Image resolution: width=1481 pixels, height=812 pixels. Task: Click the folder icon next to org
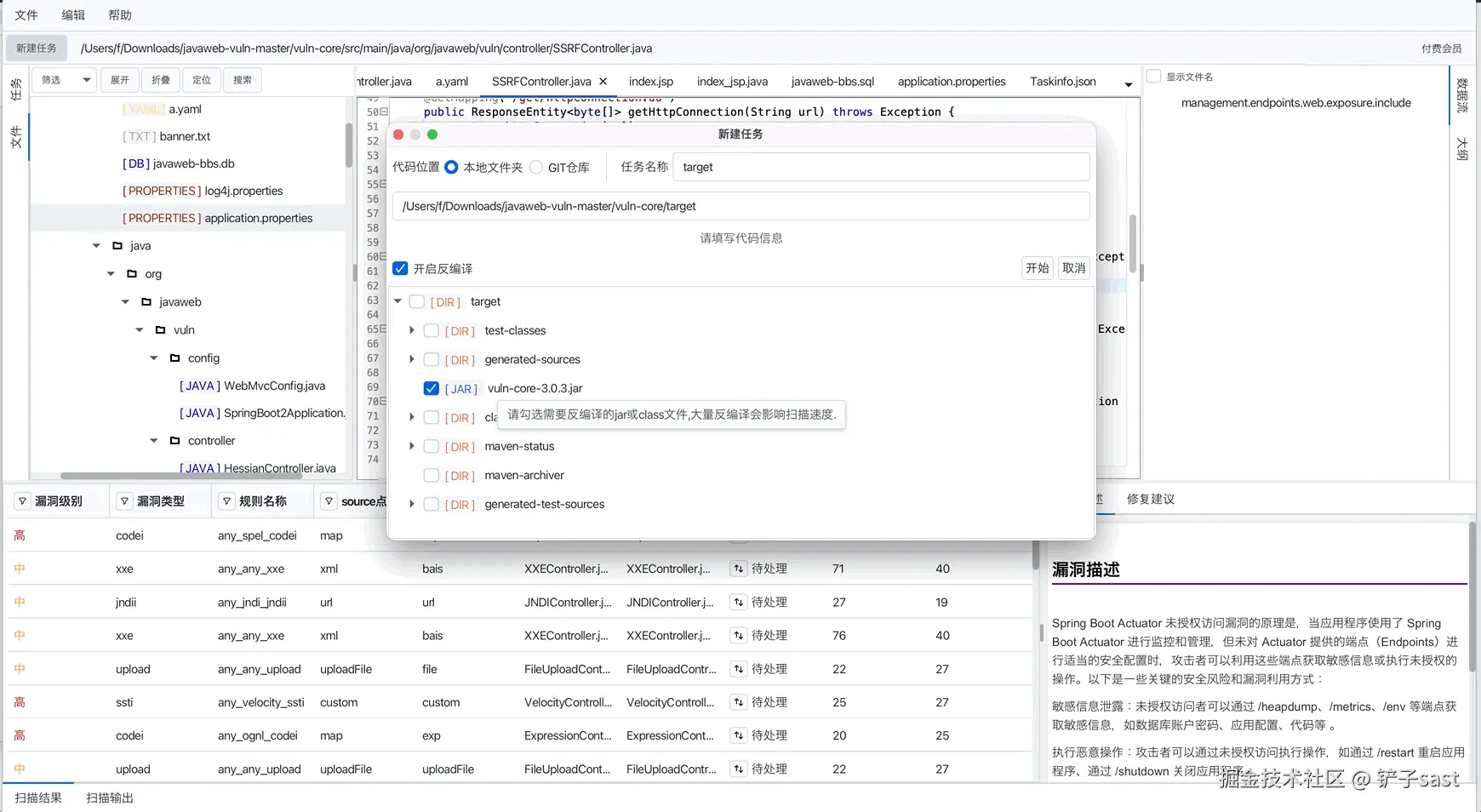pyautogui.click(x=132, y=274)
